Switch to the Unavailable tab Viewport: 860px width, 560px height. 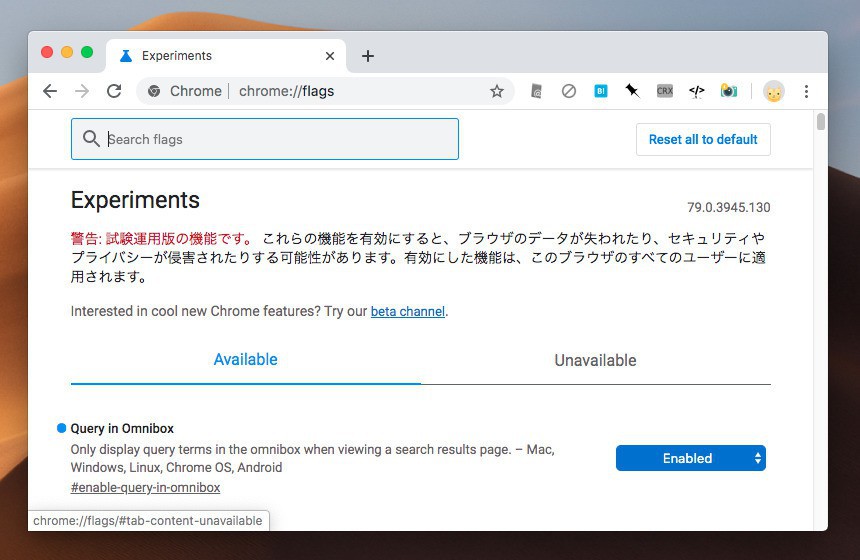tap(595, 360)
